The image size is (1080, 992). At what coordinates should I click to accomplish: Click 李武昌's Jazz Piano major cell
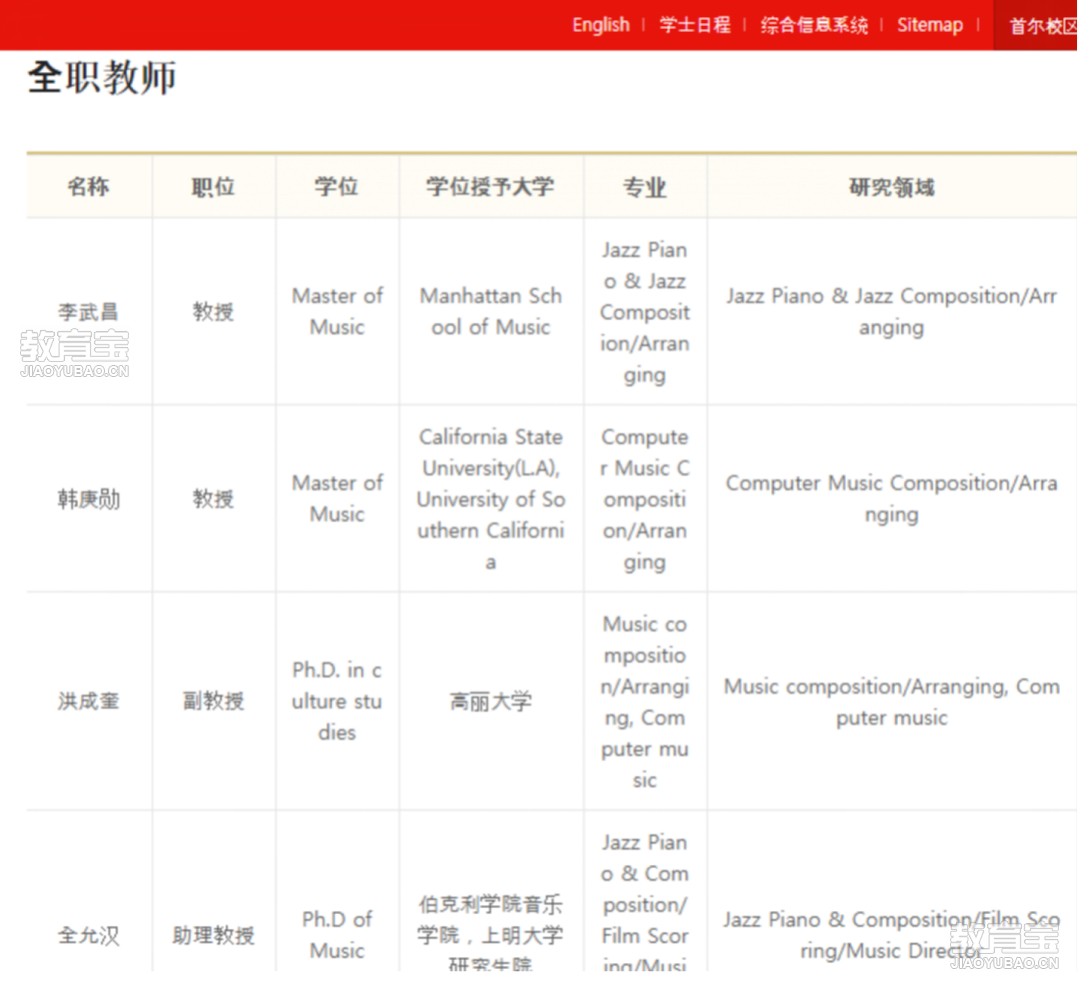click(645, 312)
